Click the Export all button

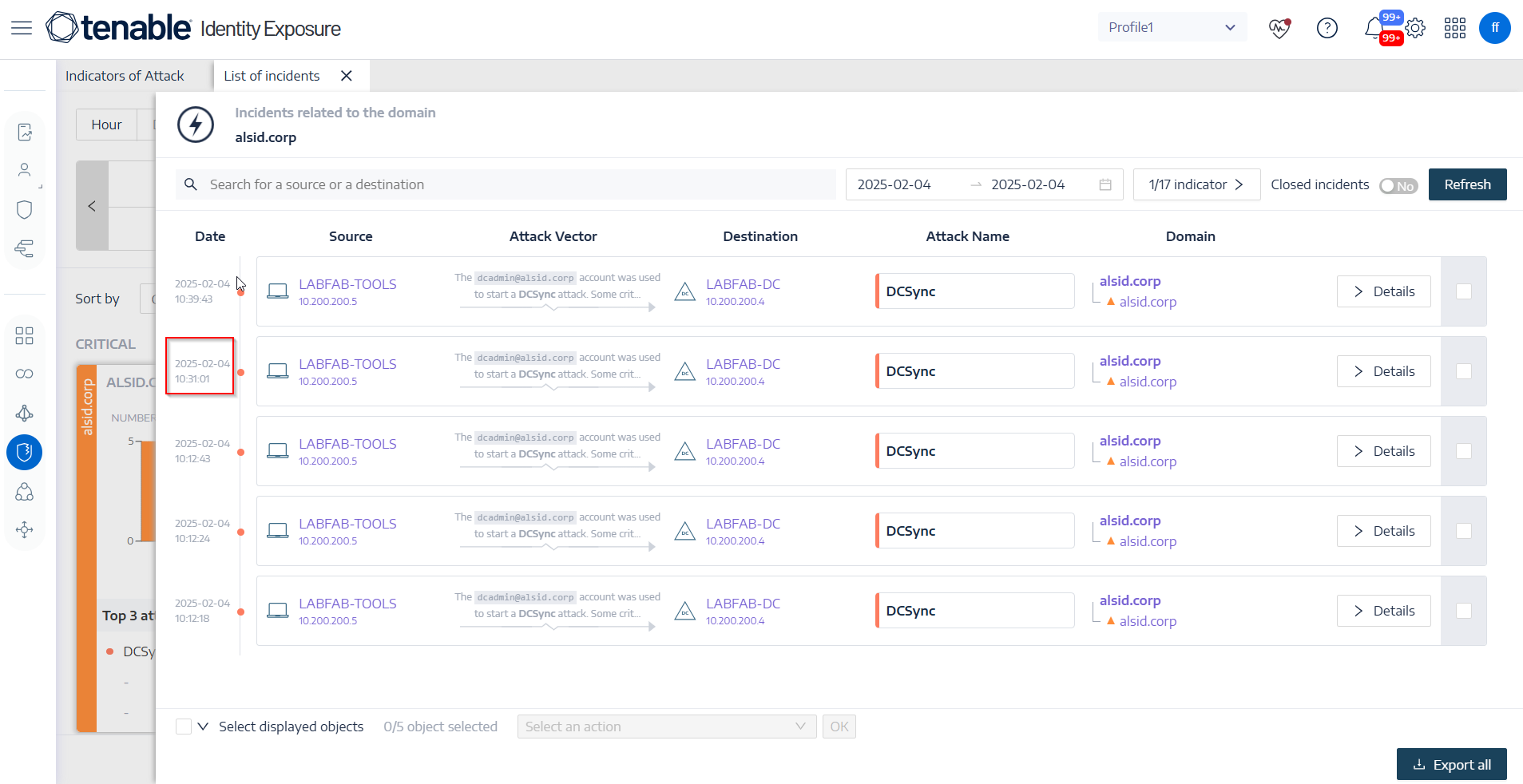pyautogui.click(x=1451, y=764)
